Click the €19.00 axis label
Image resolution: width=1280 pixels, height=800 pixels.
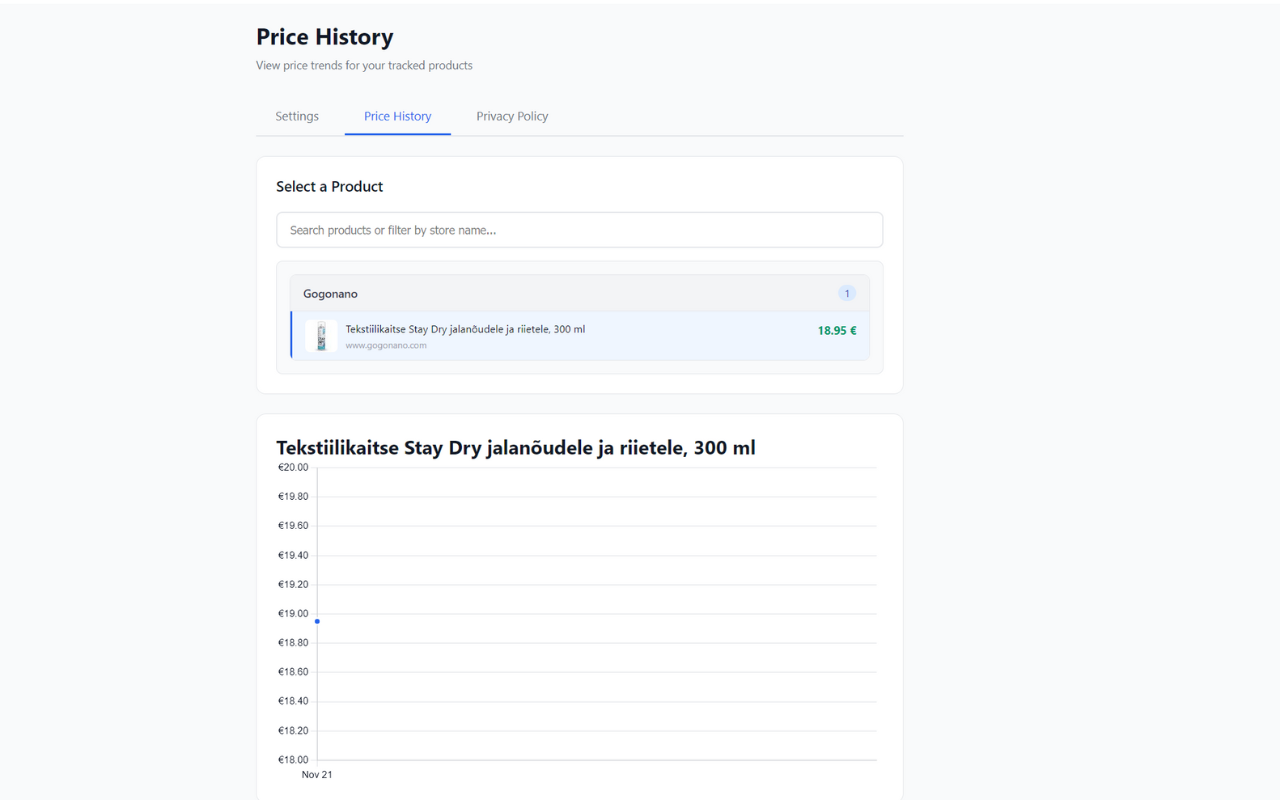293,613
